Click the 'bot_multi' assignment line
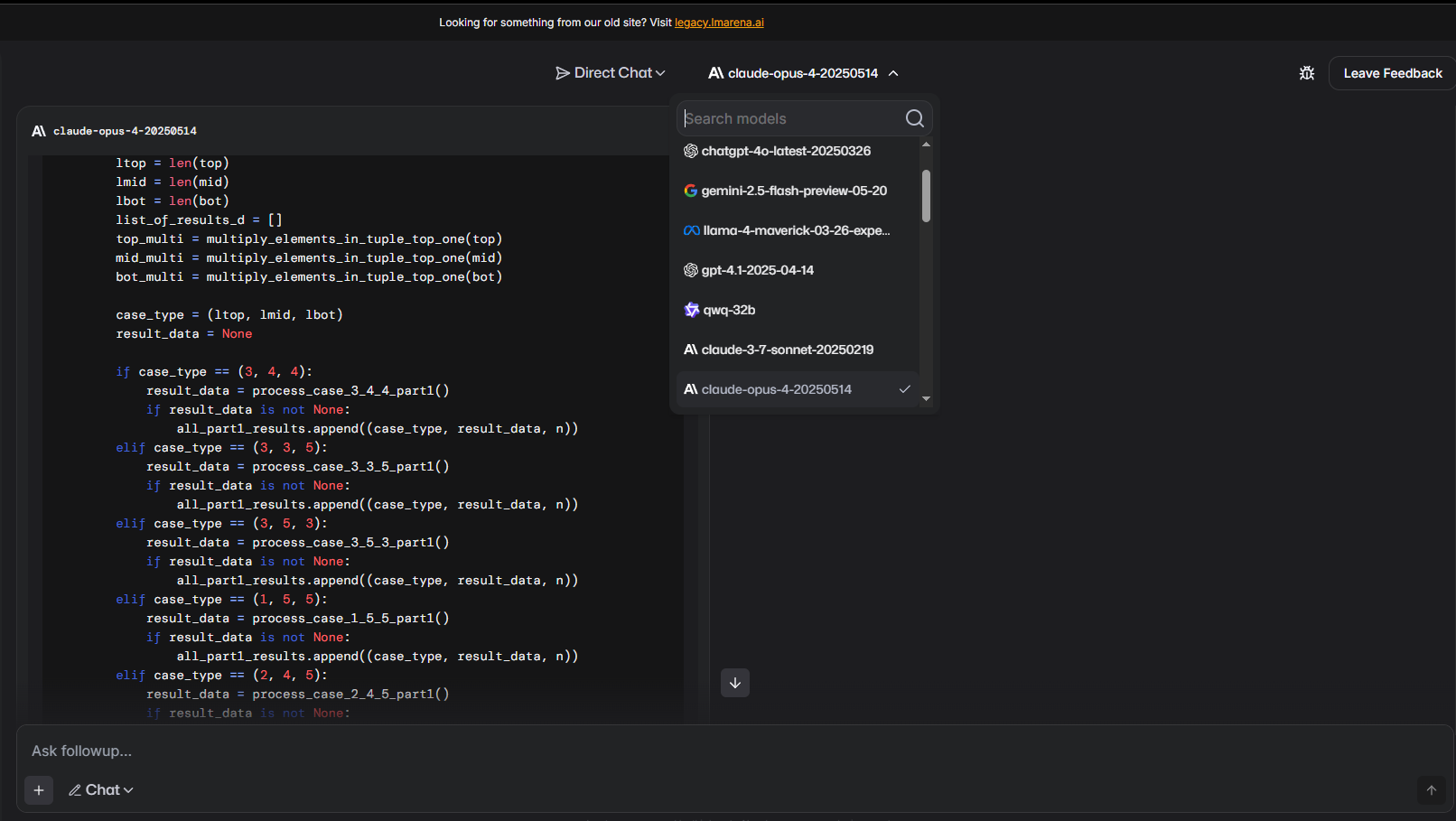This screenshot has height=821, width=1456. tap(309, 277)
